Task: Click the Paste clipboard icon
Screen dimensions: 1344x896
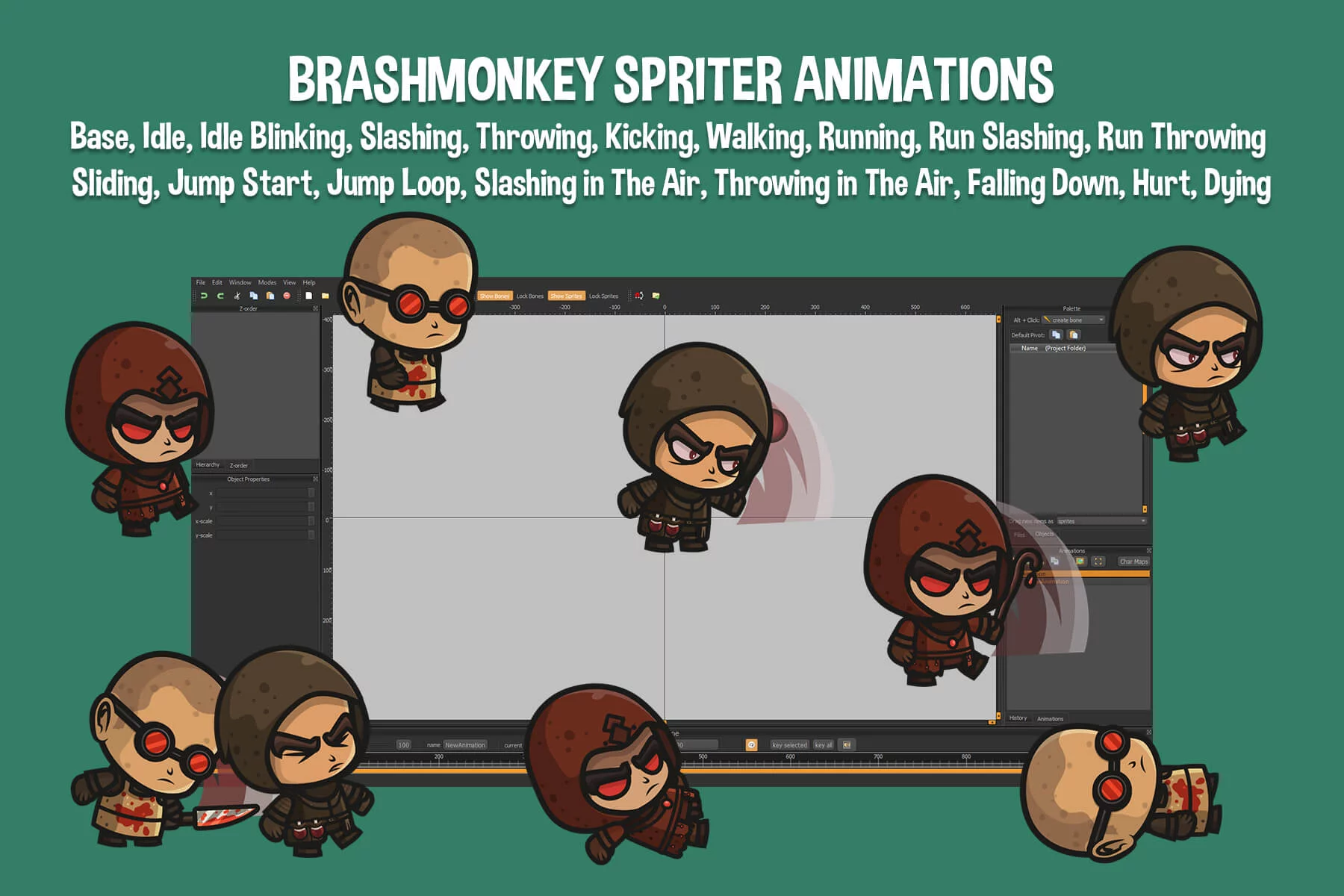Action: click(270, 296)
